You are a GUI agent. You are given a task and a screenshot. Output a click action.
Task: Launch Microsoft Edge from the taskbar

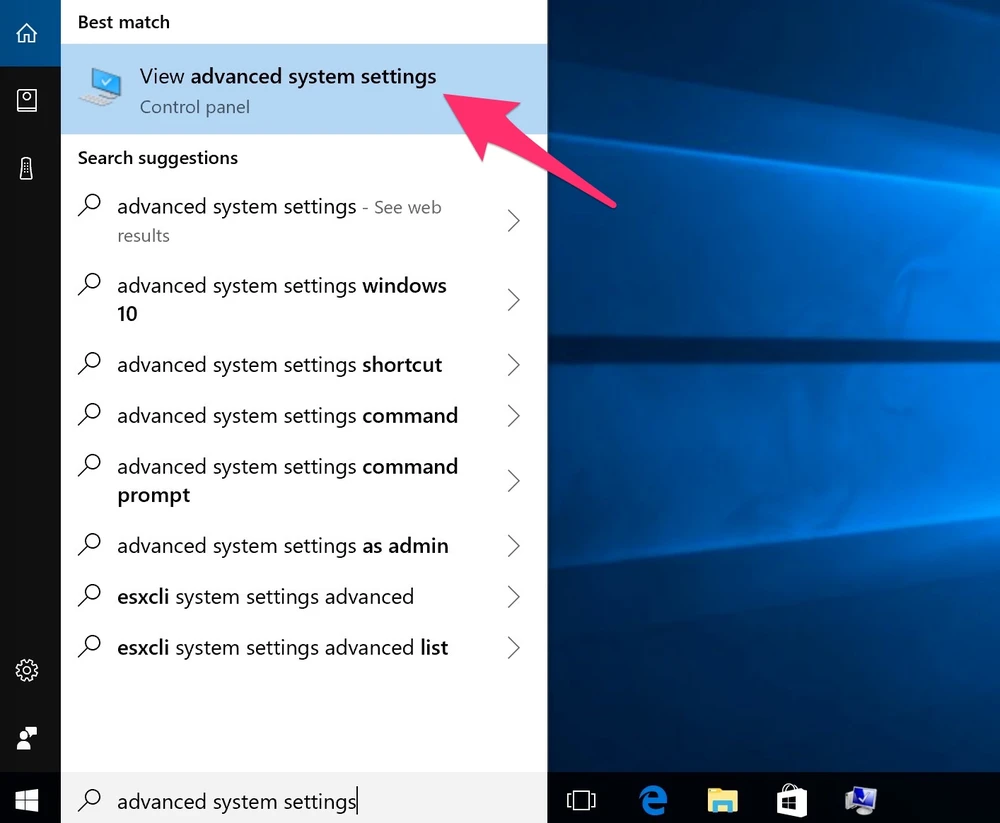(653, 800)
